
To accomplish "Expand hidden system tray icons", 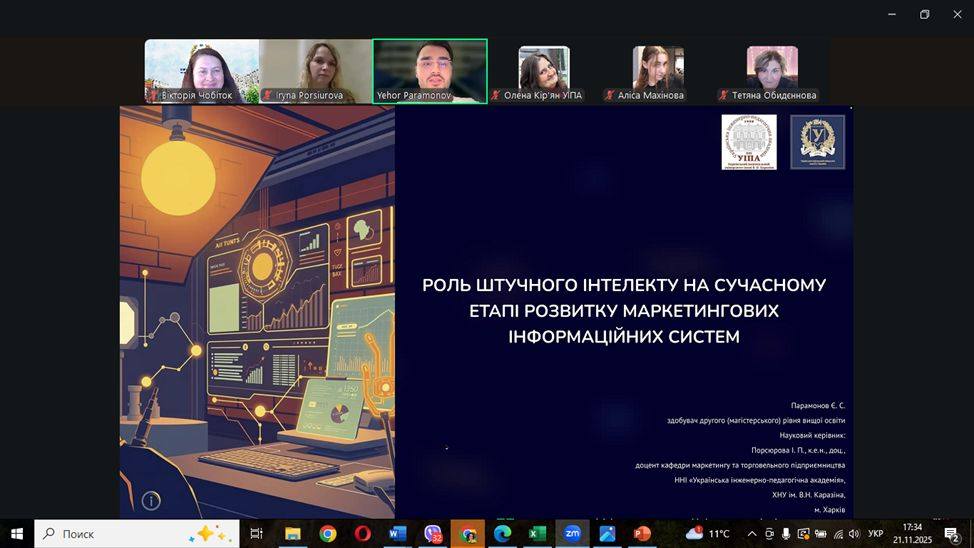I will pyautogui.click(x=752, y=534).
